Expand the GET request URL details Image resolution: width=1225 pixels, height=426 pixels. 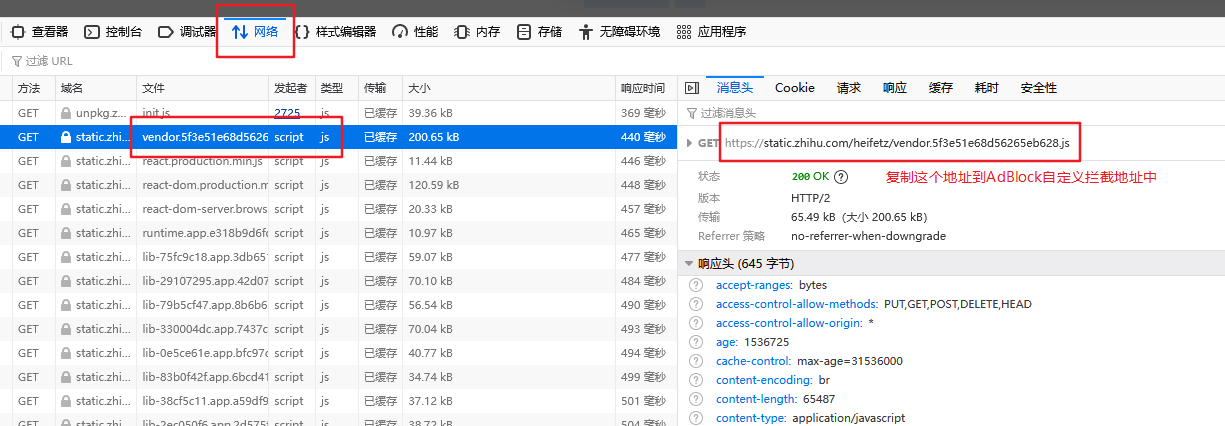coord(691,143)
